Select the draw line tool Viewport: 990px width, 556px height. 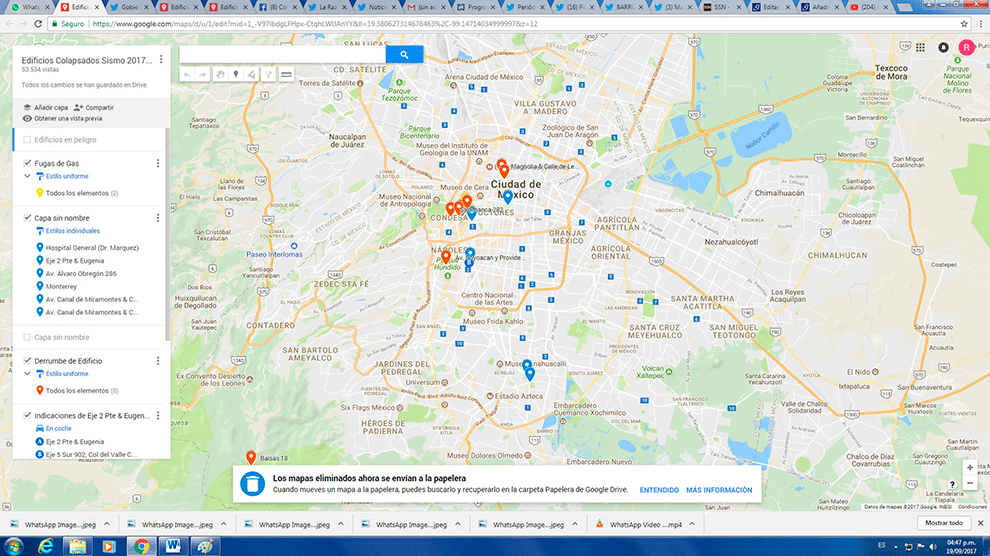tap(252, 74)
